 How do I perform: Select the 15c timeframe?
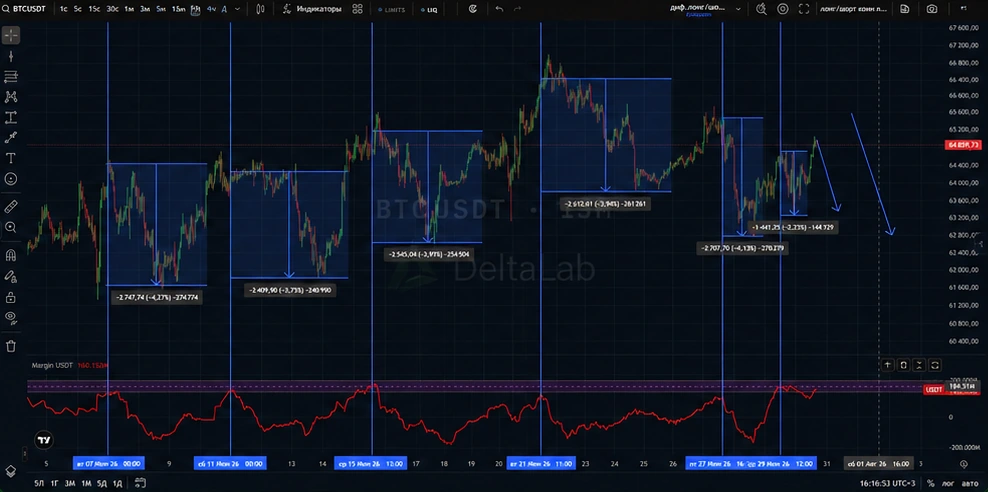(x=94, y=9)
